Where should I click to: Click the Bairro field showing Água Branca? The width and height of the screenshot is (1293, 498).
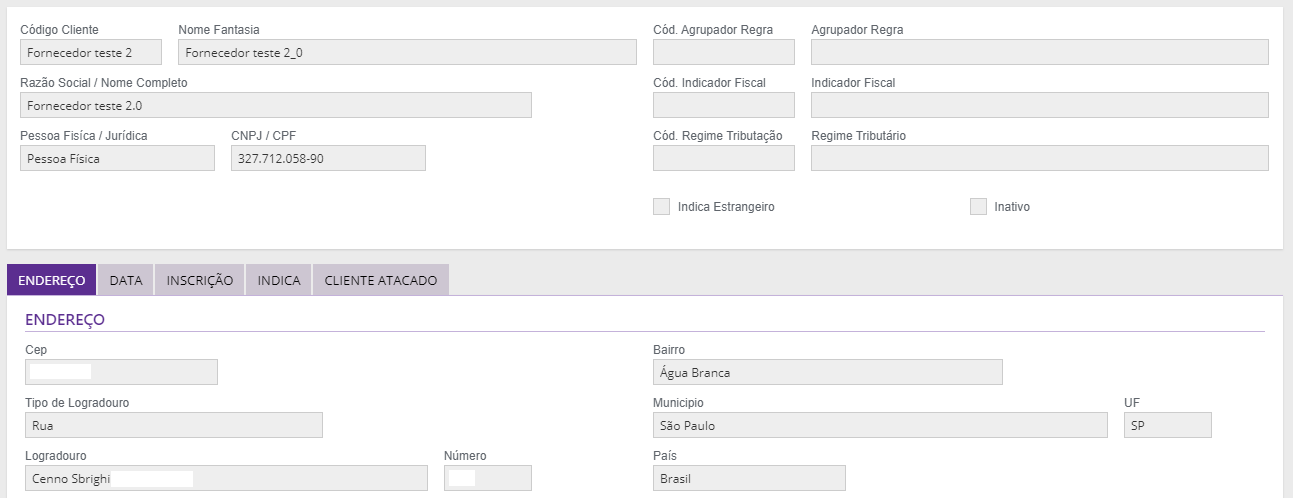827,372
